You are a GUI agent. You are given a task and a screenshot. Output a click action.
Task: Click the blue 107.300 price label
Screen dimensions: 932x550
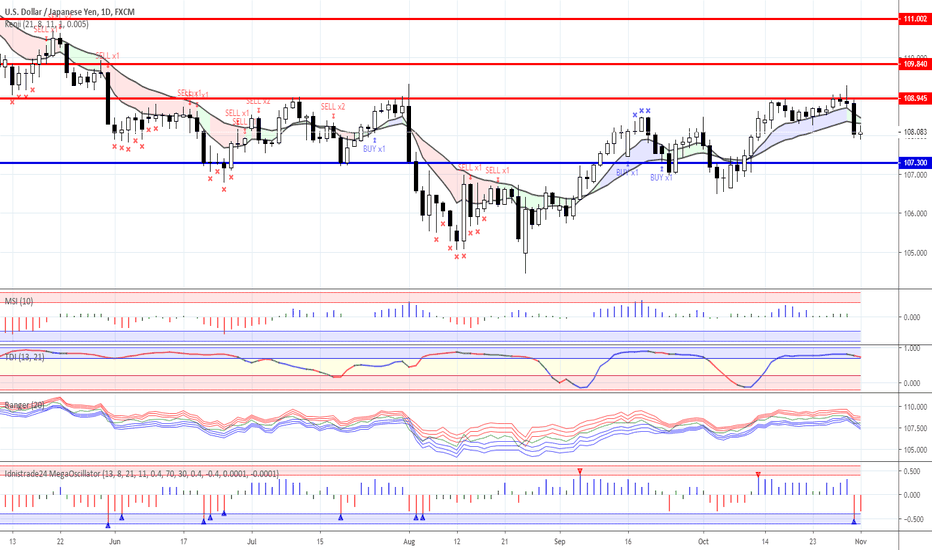915,162
